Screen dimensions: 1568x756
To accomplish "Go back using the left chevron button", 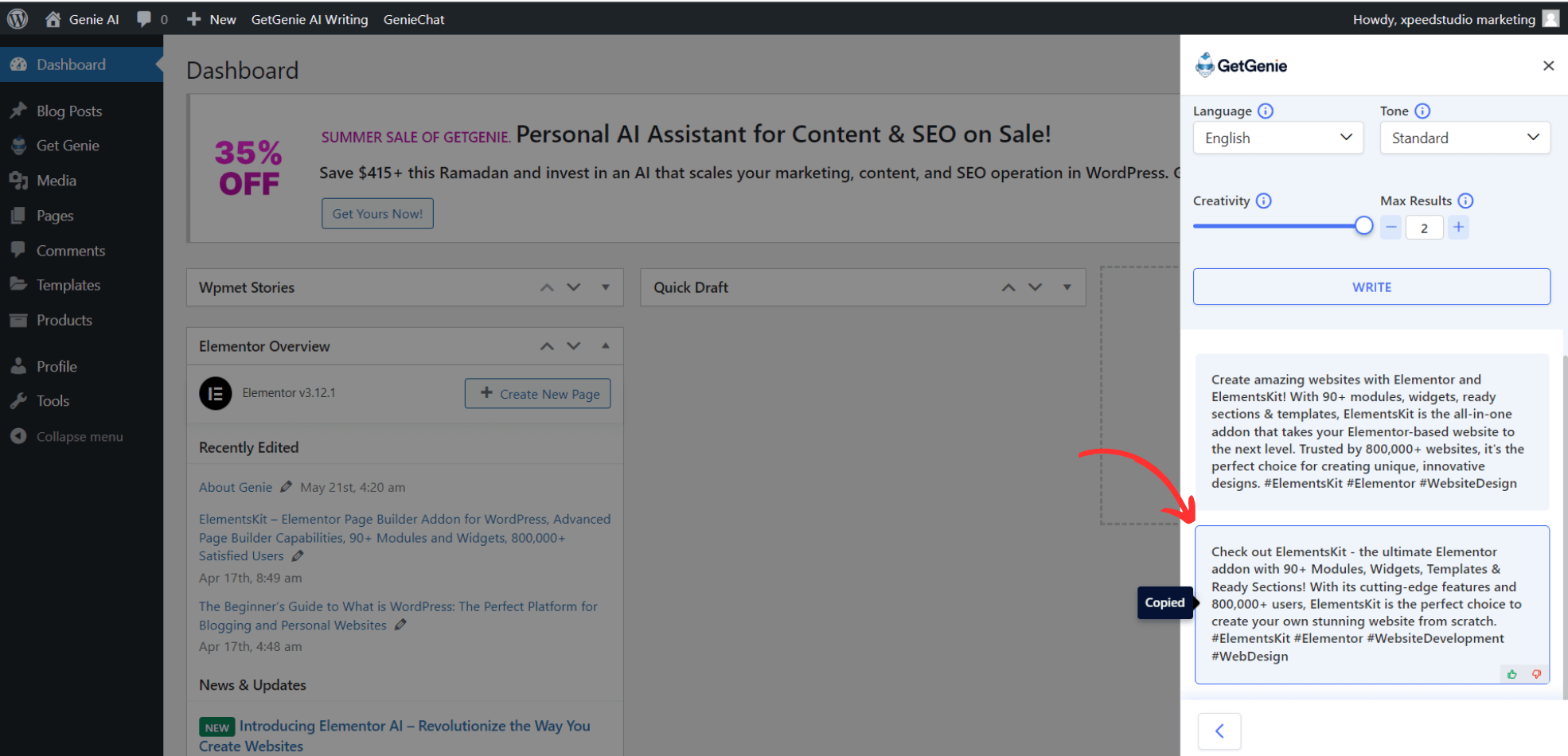I will tap(1219, 731).
